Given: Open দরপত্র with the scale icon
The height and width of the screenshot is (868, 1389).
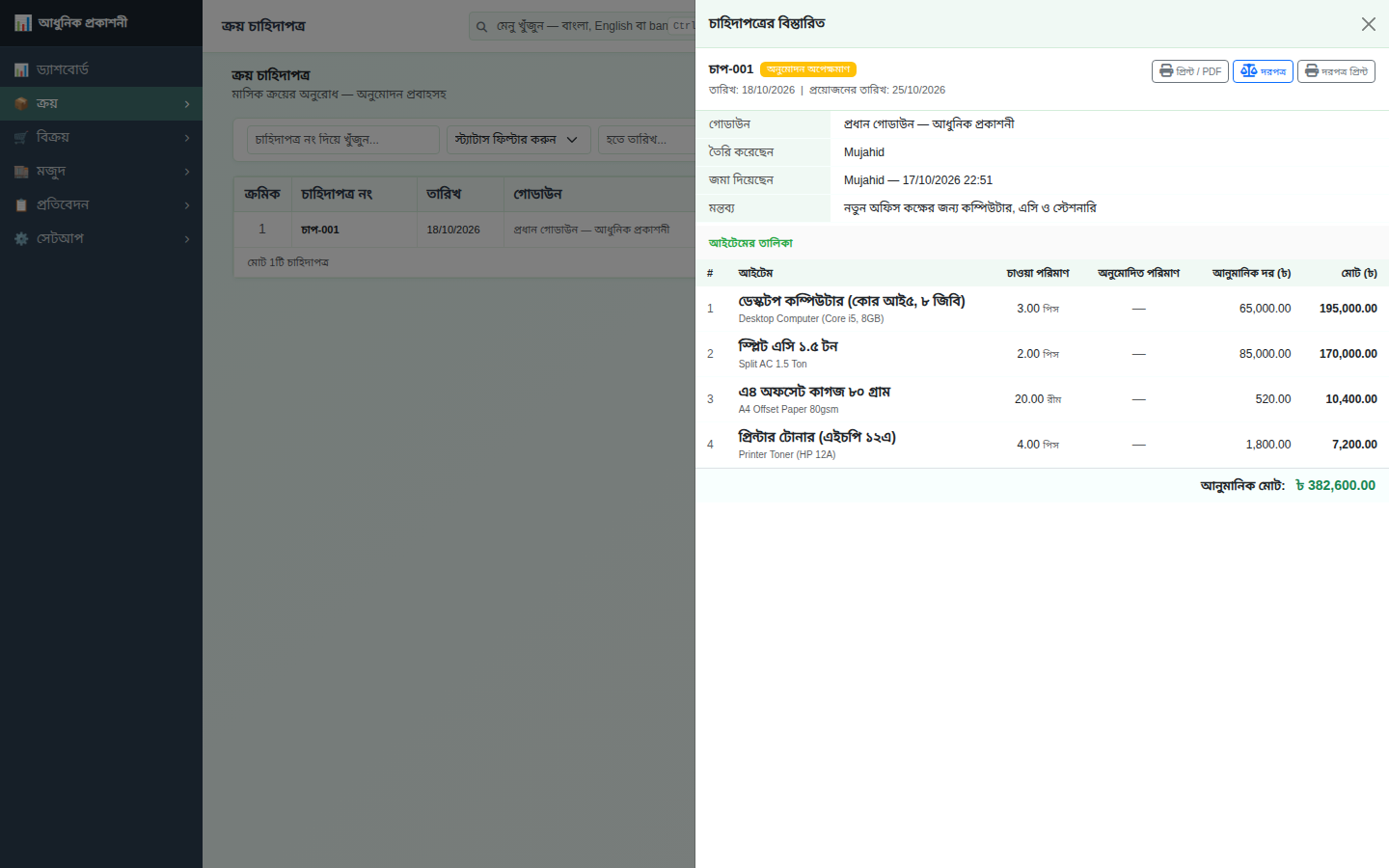Looking at the screenshot, I should click(x=1263, y=71).
